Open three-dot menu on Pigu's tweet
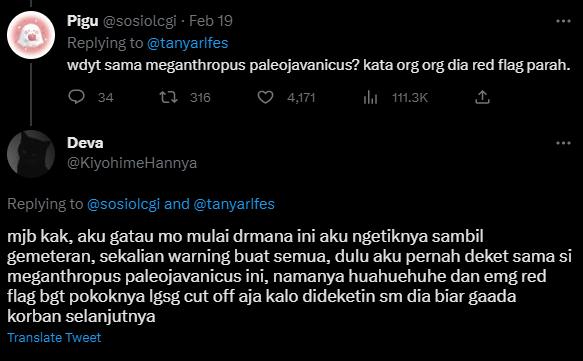The image size is (583, 361). (563, 21)
